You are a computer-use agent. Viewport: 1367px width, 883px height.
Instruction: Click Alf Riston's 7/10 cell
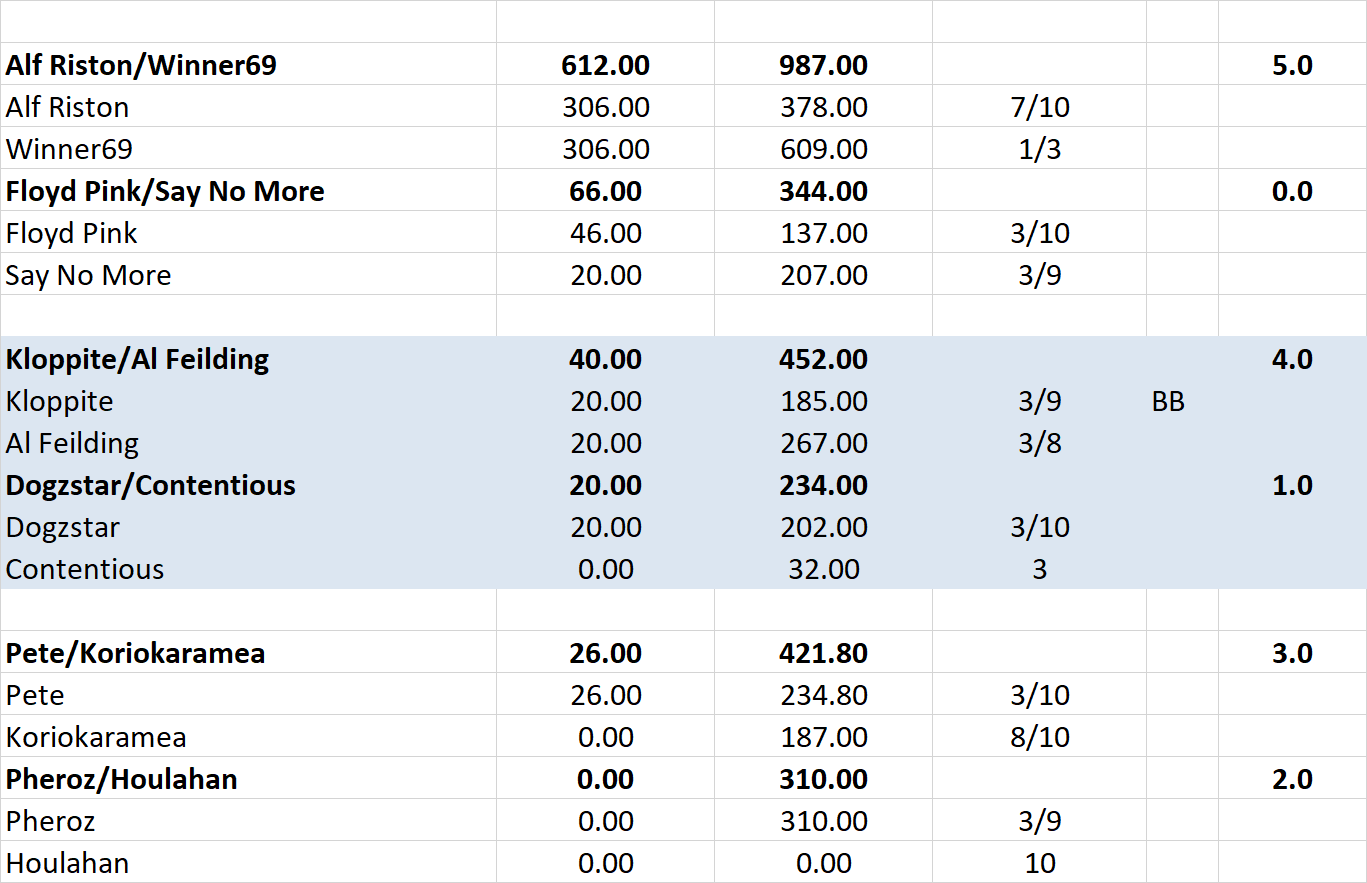1039,107
